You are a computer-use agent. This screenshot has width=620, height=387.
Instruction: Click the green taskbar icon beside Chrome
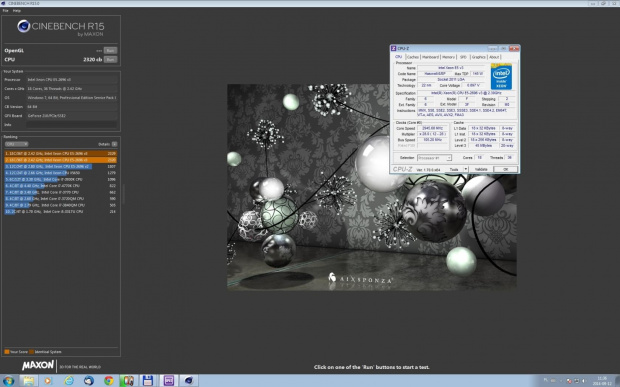[x=128, y=381]
